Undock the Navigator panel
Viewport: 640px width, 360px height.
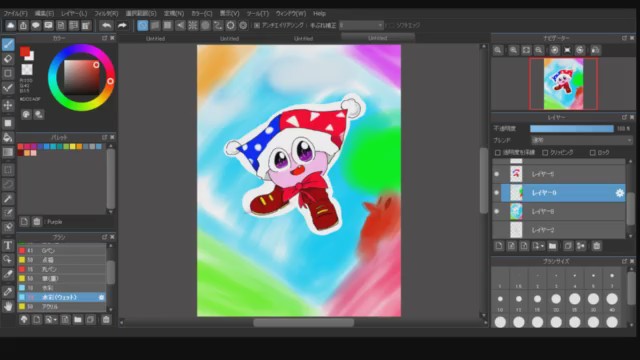point(624,38)
